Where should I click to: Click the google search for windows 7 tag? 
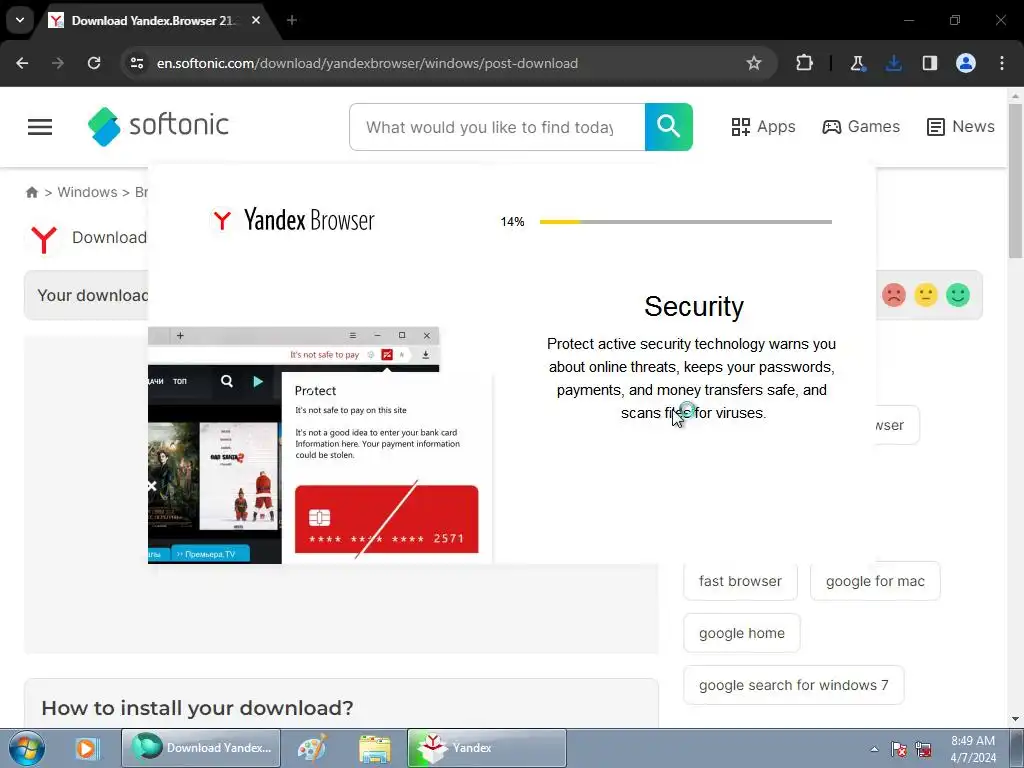pyautogui.click(x=793, y=685)
